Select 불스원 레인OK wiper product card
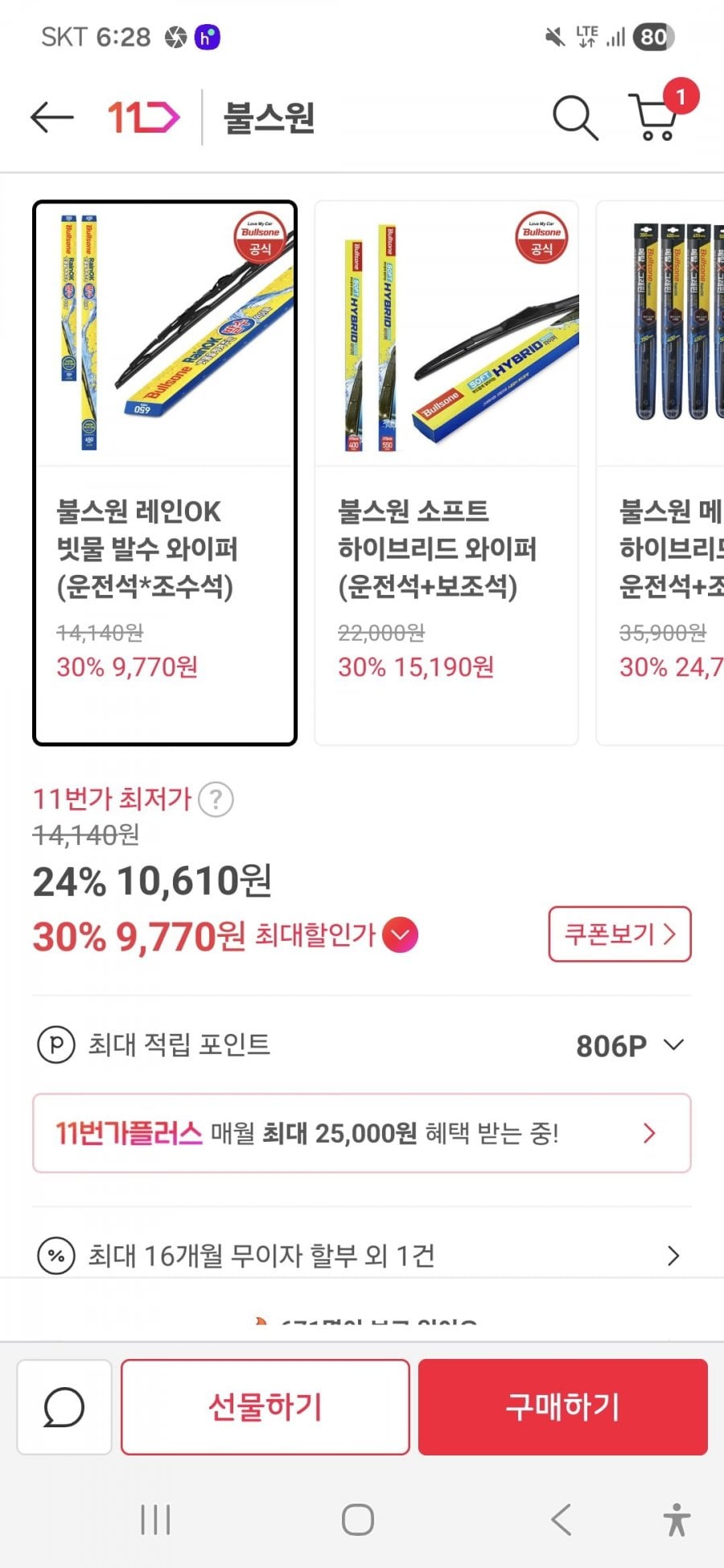Screen dimensions: 724x1568 point(165,473)
